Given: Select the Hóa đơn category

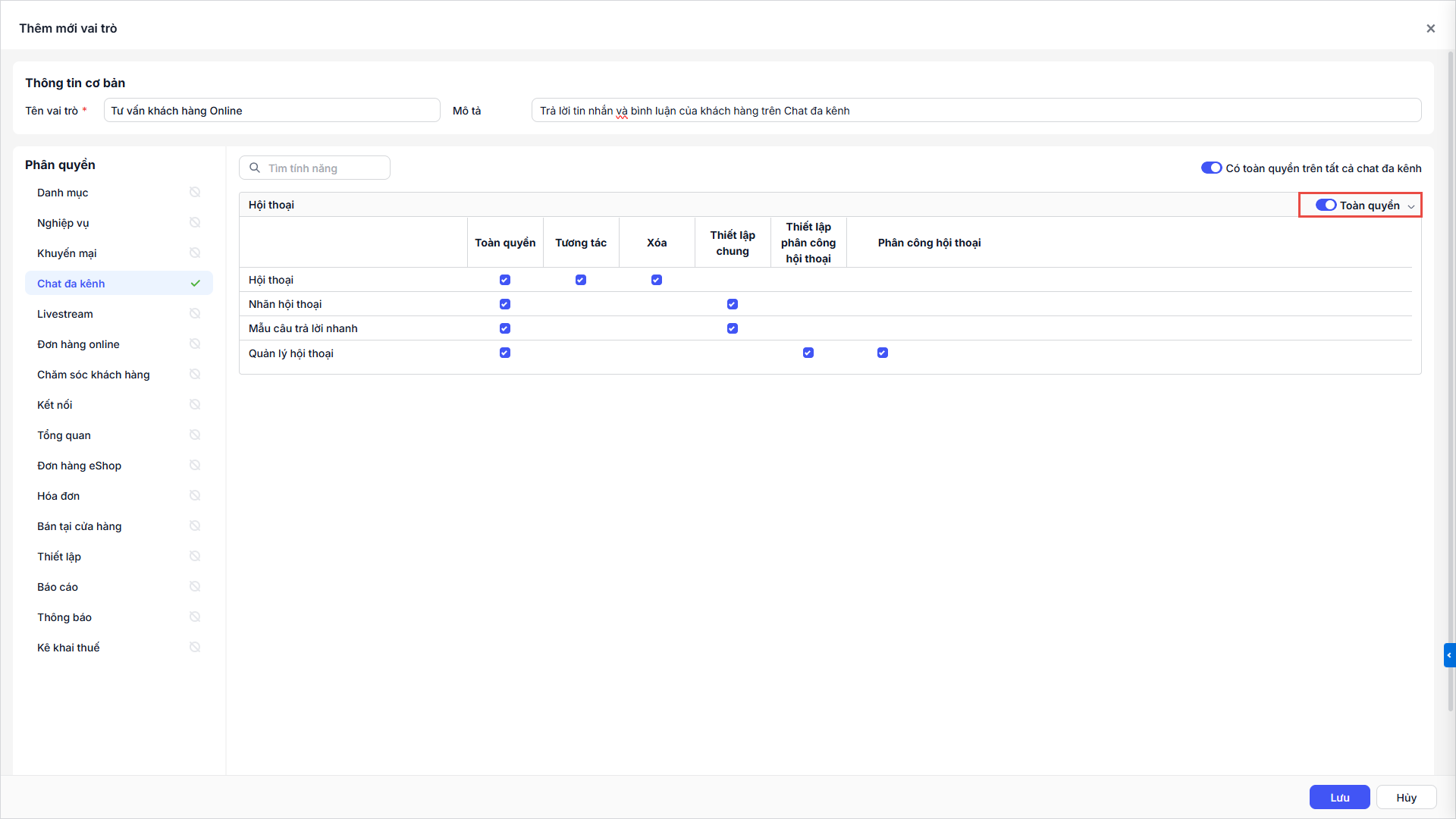Looking at the screenshot, I should tap(119, 496).
